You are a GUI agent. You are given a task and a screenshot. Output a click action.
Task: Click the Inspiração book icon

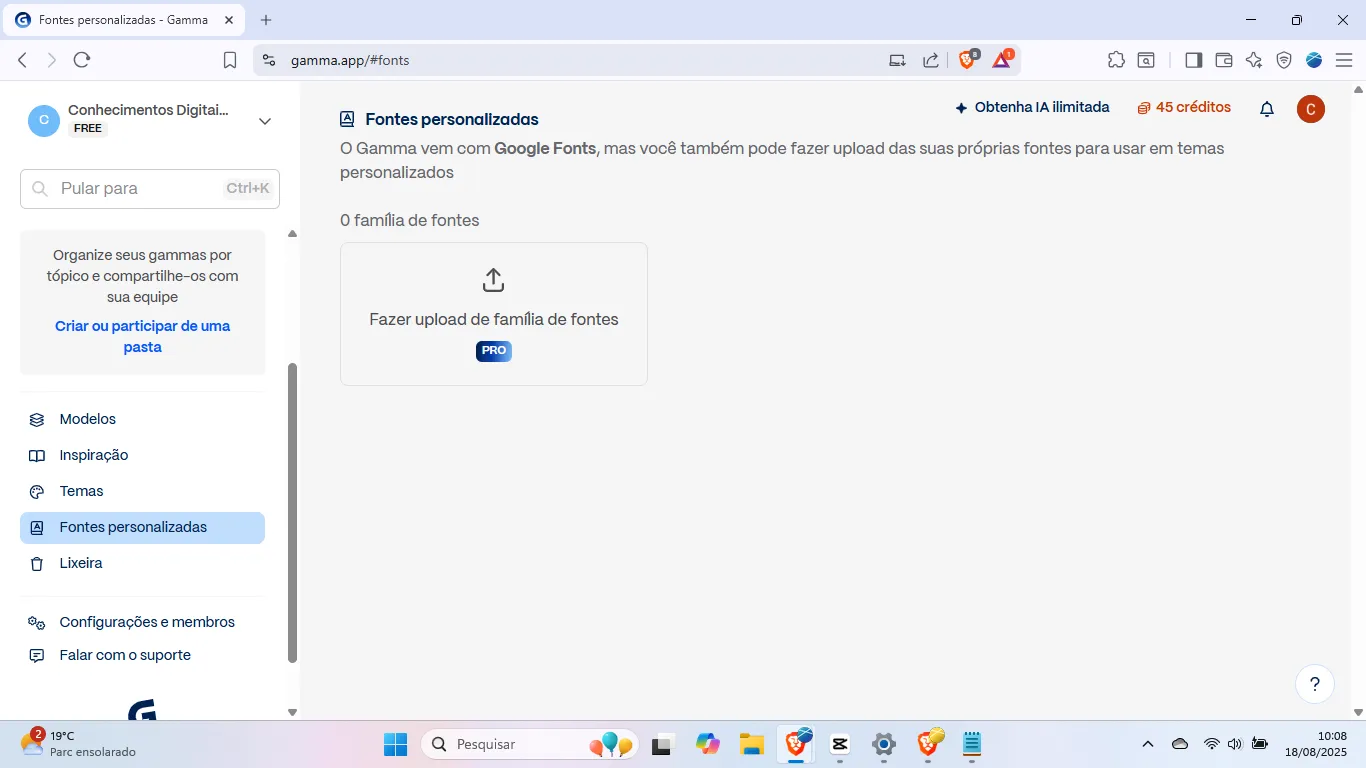(37, 456)
